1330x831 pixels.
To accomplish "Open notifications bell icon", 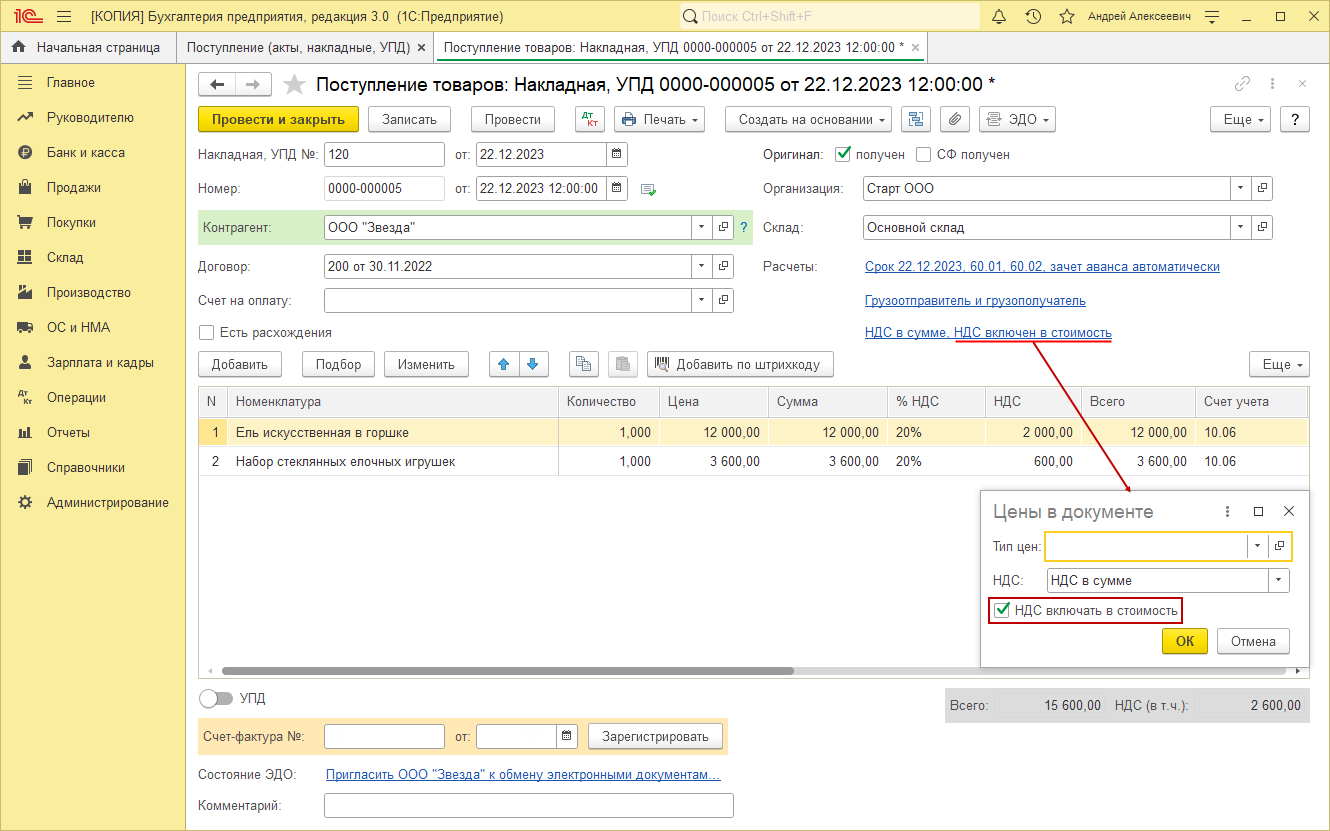I will (998, 16).
